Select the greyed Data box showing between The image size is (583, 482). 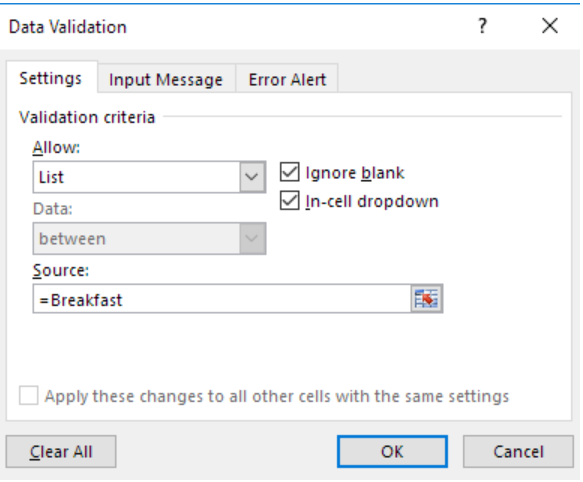[x=149, y=238]
